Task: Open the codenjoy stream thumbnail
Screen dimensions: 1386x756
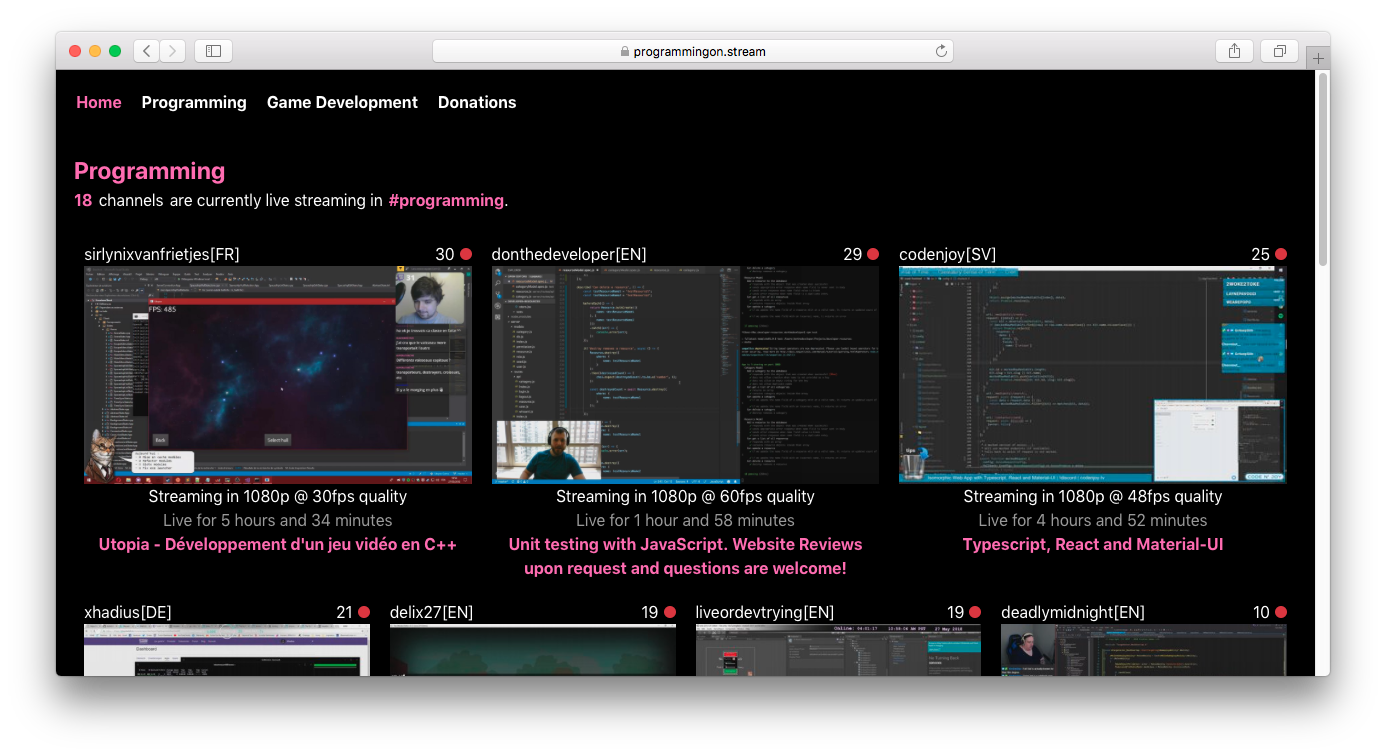Action: (x=1093, y=375)
